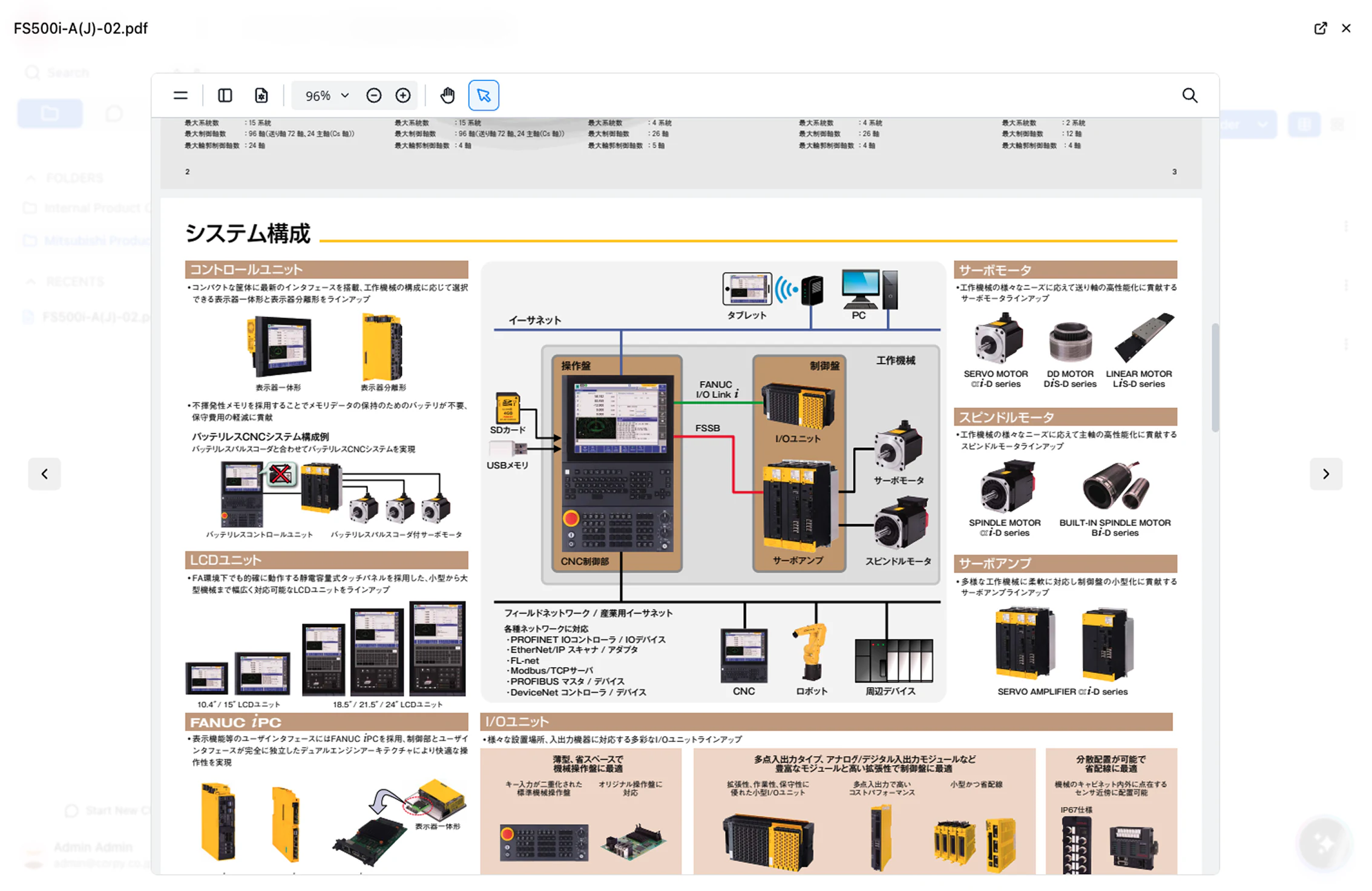The image size is (1372, 891).
Task: Open the PDF viewer hamburger menu
Action: [180, 96]
